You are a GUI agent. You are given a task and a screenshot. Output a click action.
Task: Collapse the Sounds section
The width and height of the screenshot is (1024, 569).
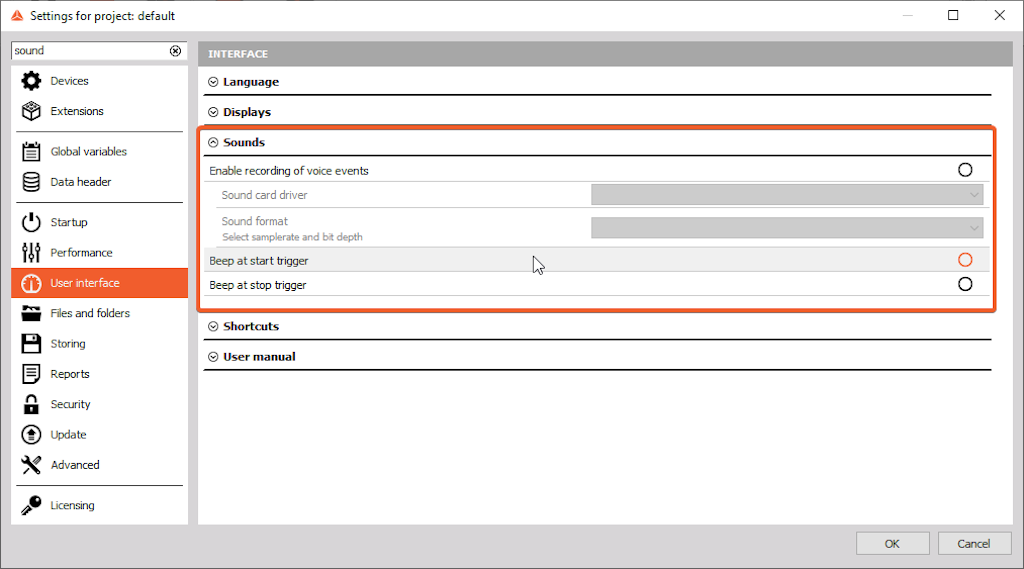click(x=213, y=142)
